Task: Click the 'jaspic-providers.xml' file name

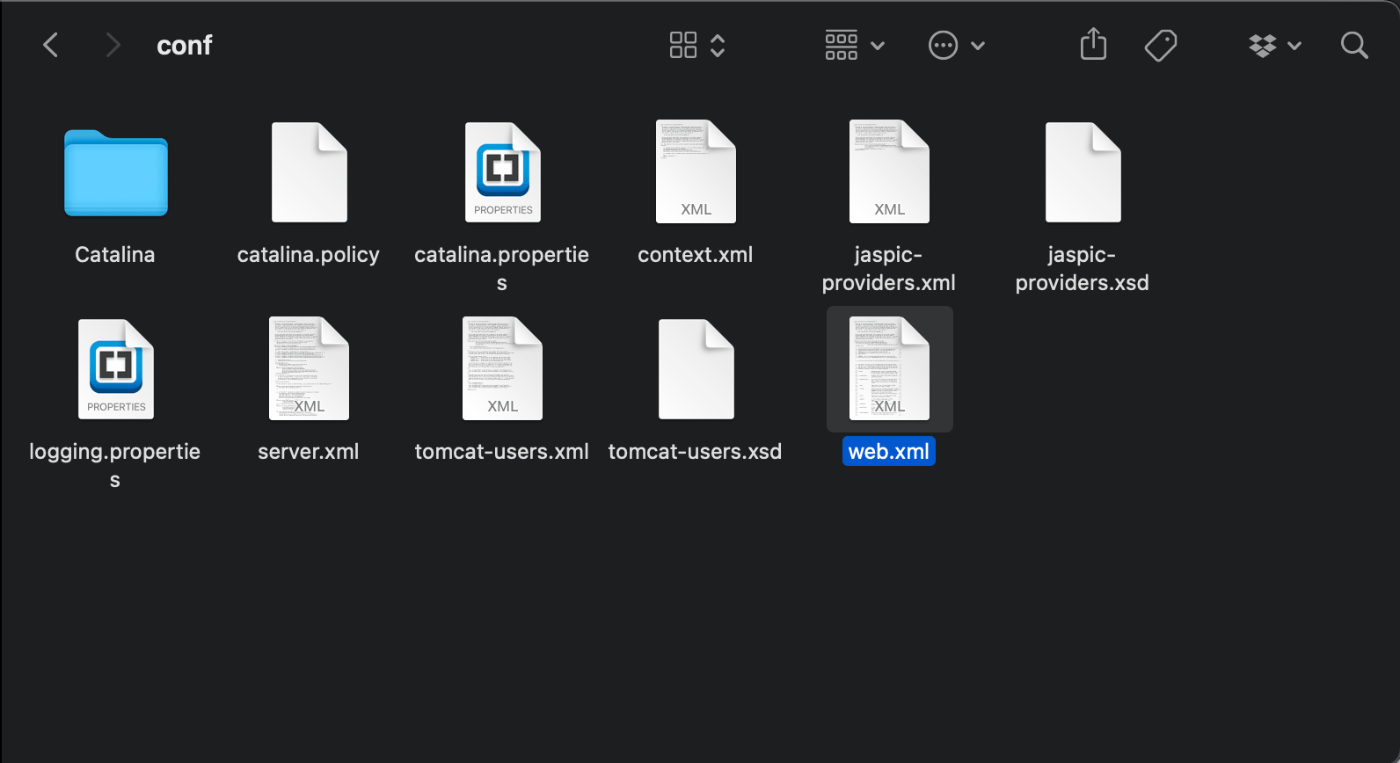Action: point(889,269)
